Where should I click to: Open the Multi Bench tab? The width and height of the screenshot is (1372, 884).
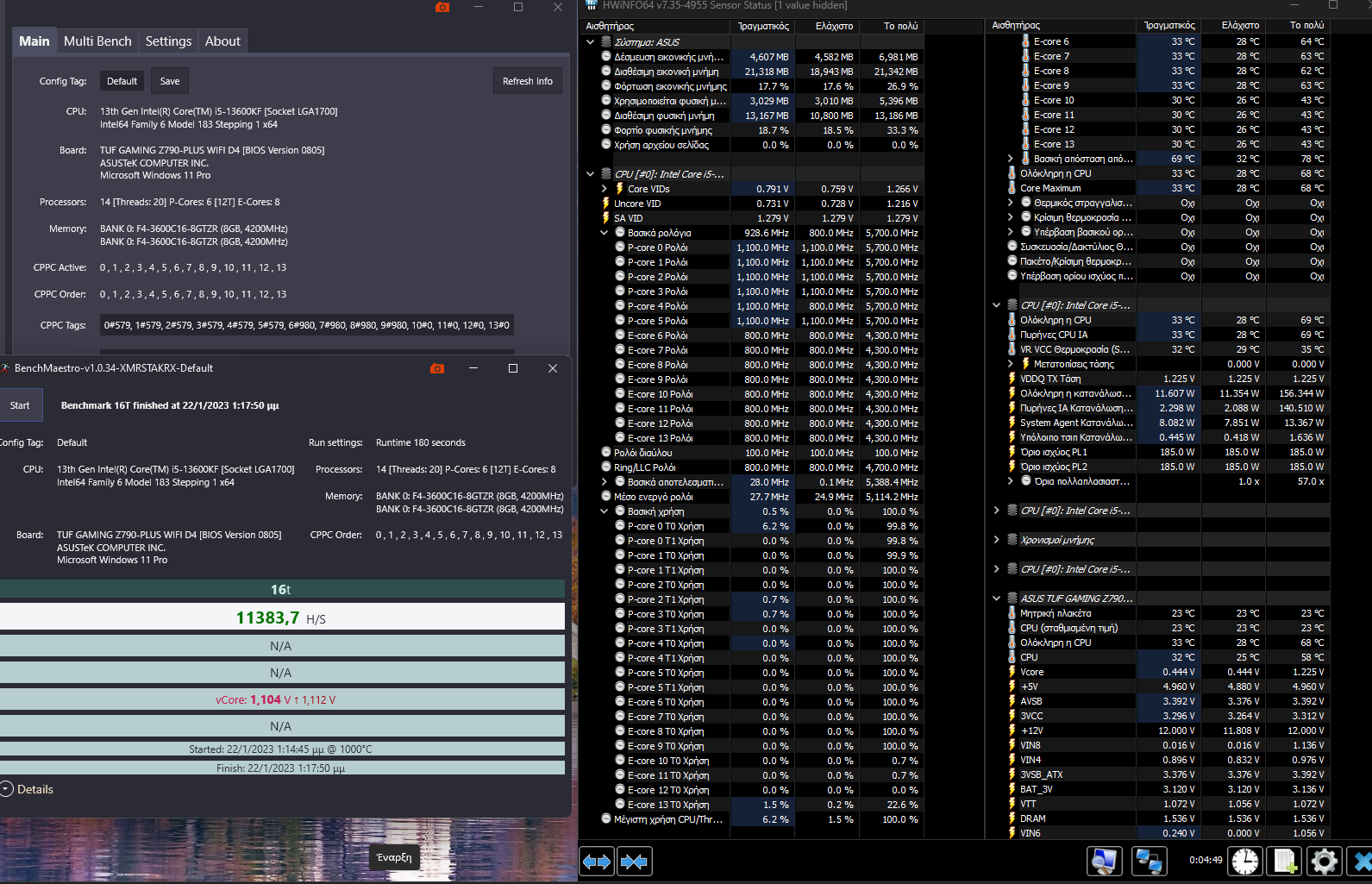pos(97,41)
